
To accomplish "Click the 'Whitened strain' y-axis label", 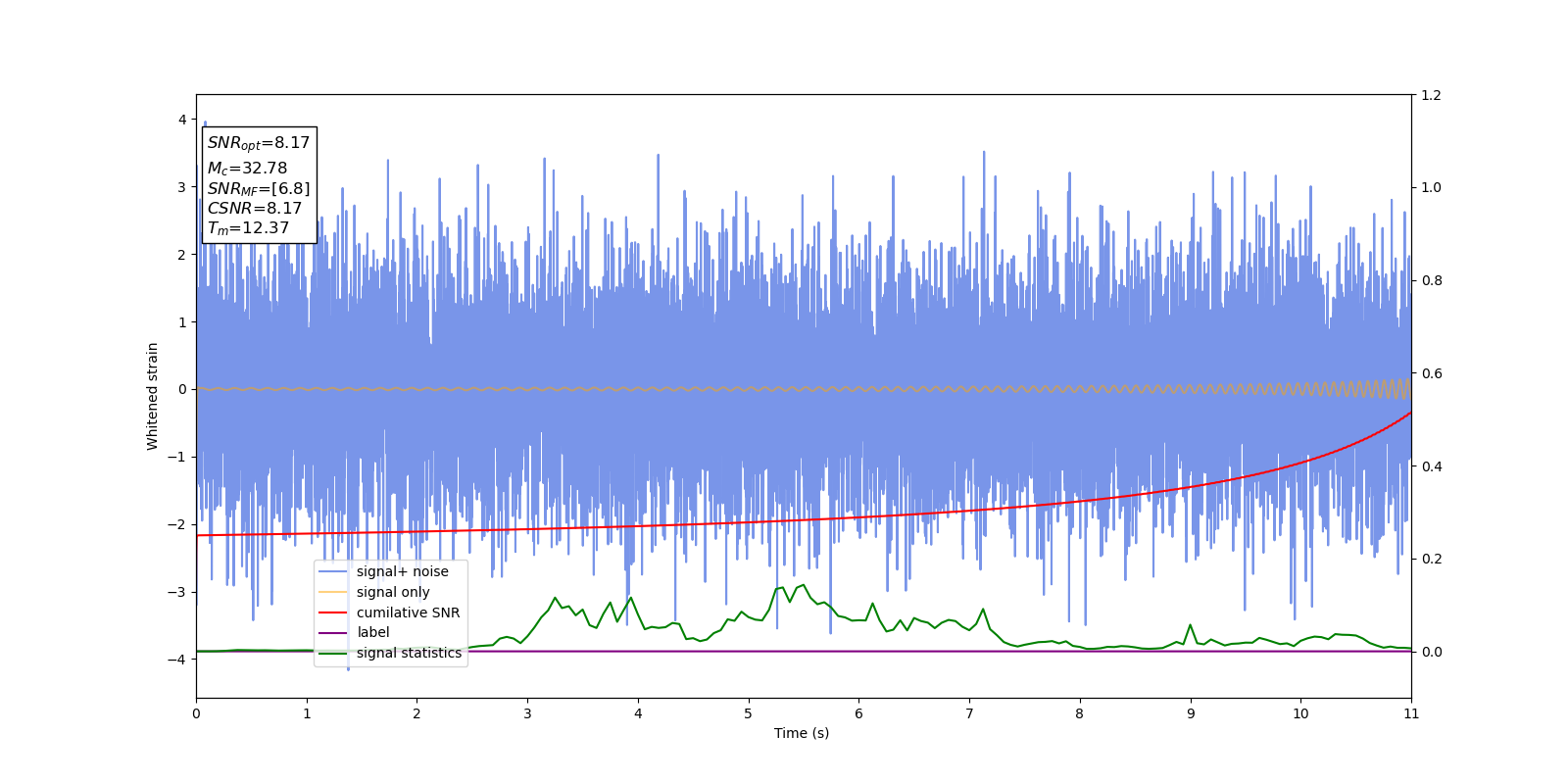I will coord(153,396).
